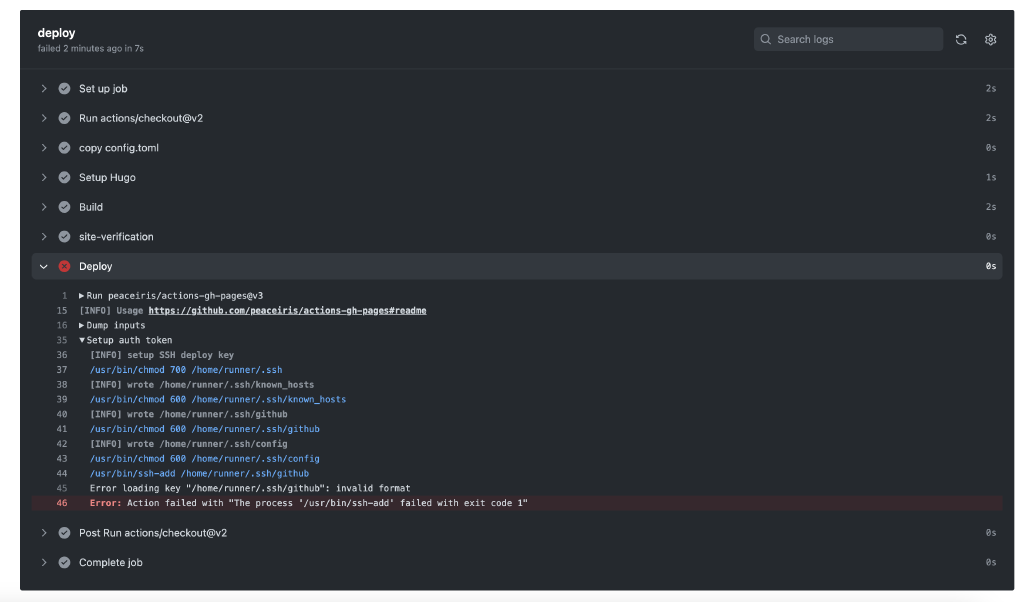
Task: Type in the Search logs field
Action: coord(855,40)
